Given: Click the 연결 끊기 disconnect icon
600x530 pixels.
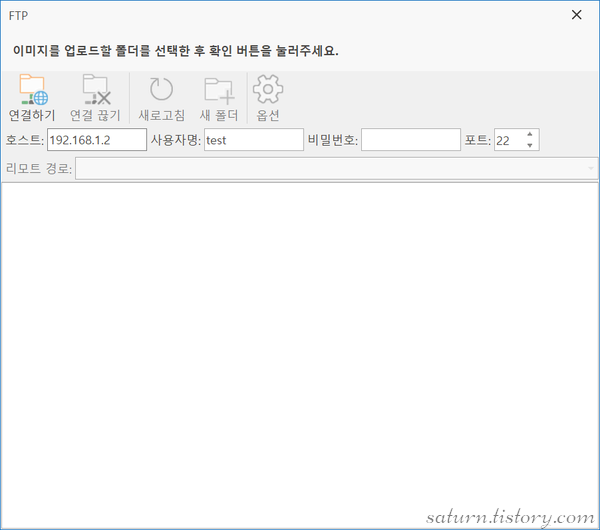Looking at the screenshot, I should 96,90.
